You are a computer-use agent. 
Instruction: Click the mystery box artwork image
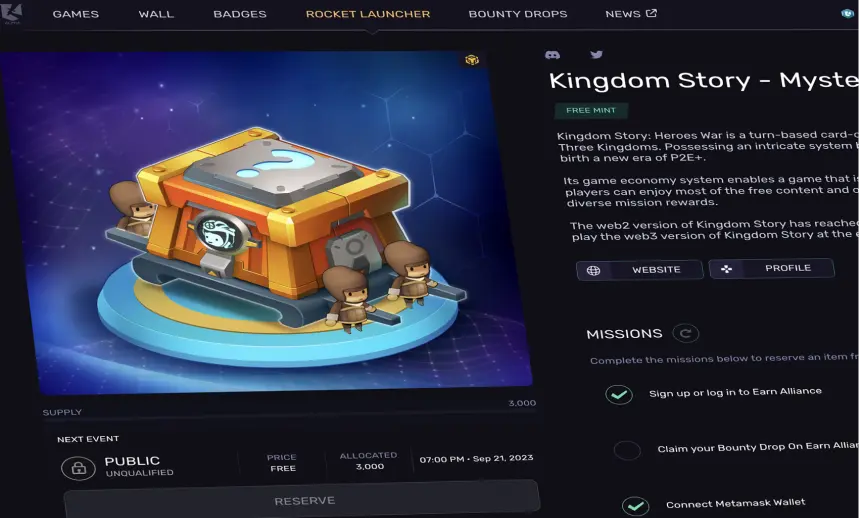pyautogui.click(x=266, y=222)
